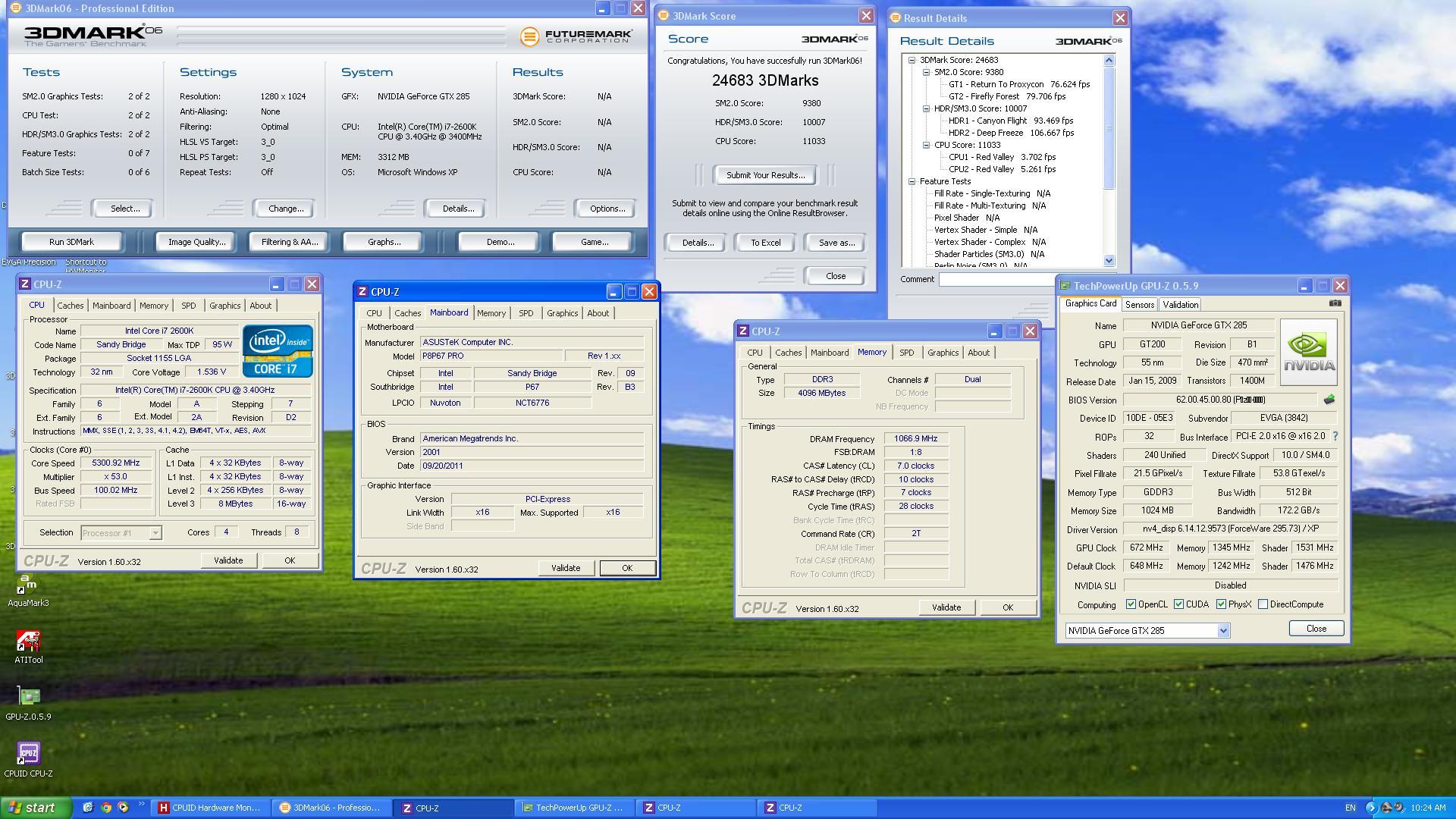Click the NVIDIA logo in GPU-Z
This screenshot has width=1456, height=819.
1309,353
